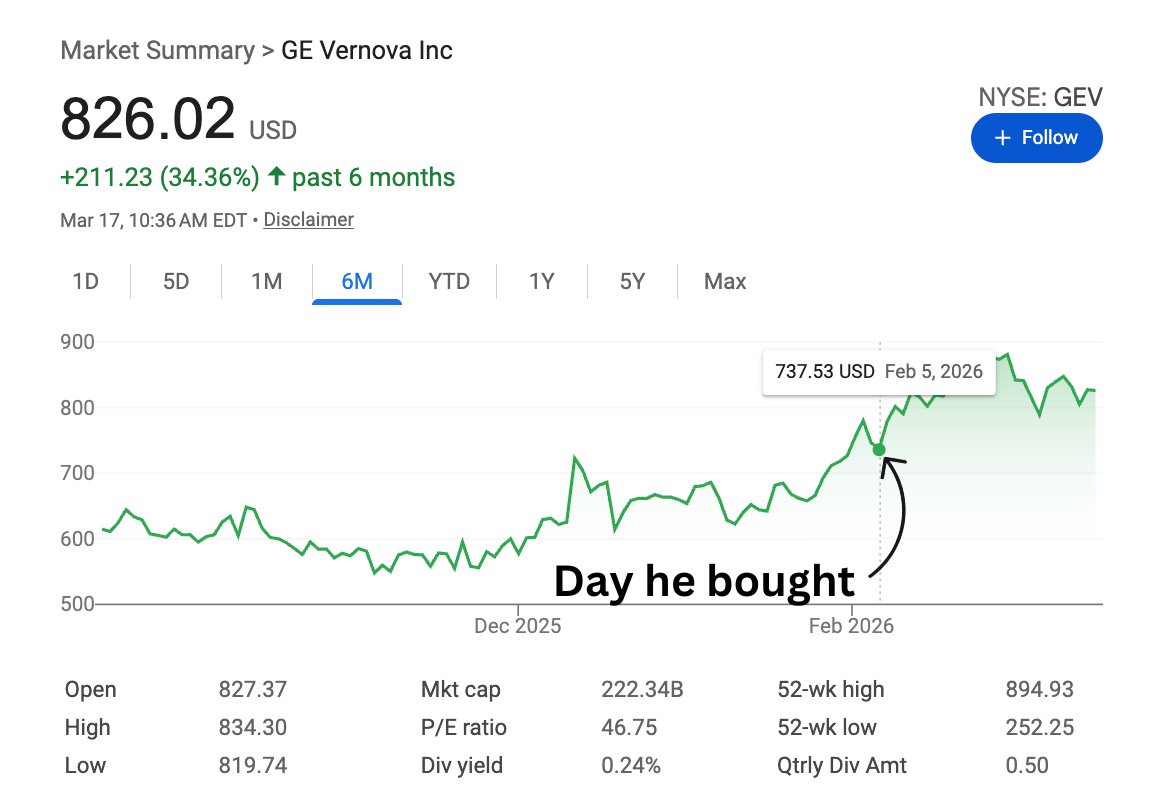Image resolution: width=1156 pixels, height=804 pixels.
Task: Click the Mkt cap value 222.34B
Action: [642, 689]
